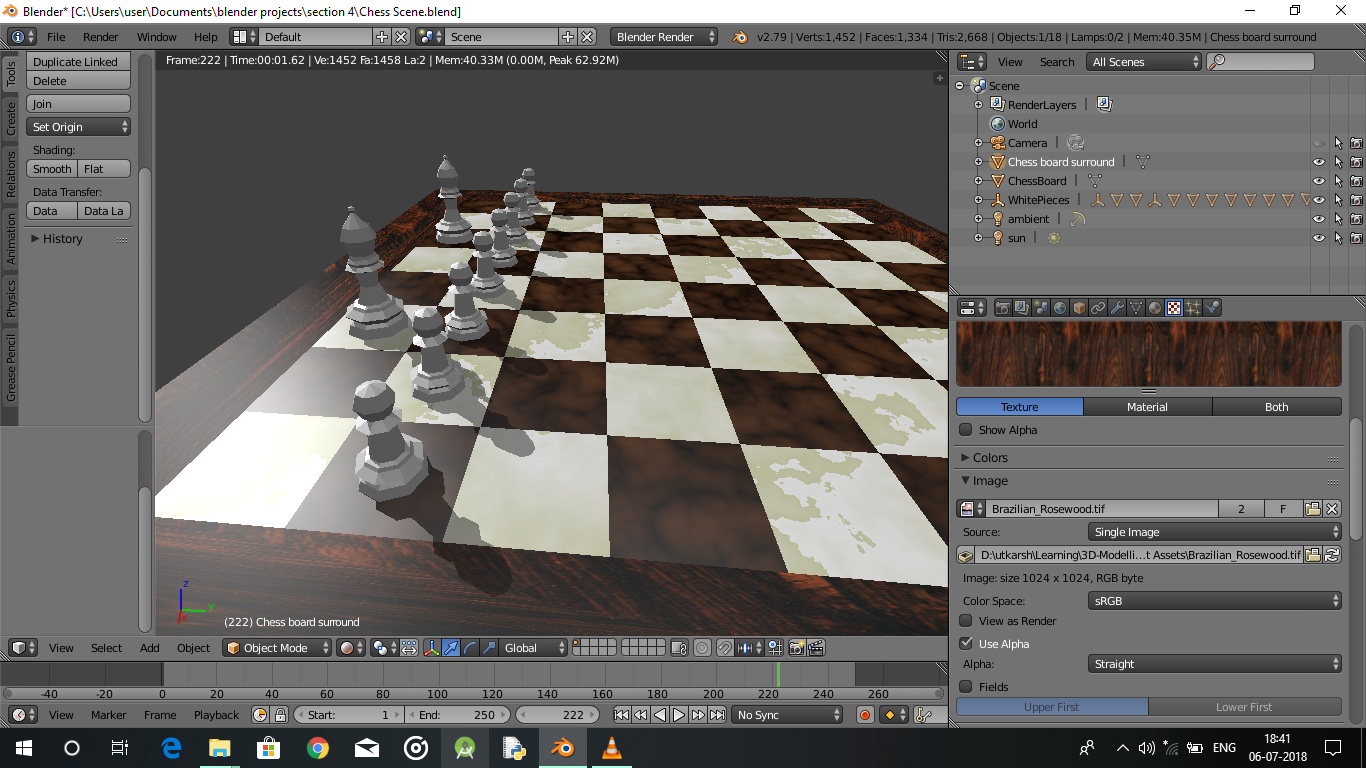Open the Scene properties tab icon

(x=1040, y=308)
